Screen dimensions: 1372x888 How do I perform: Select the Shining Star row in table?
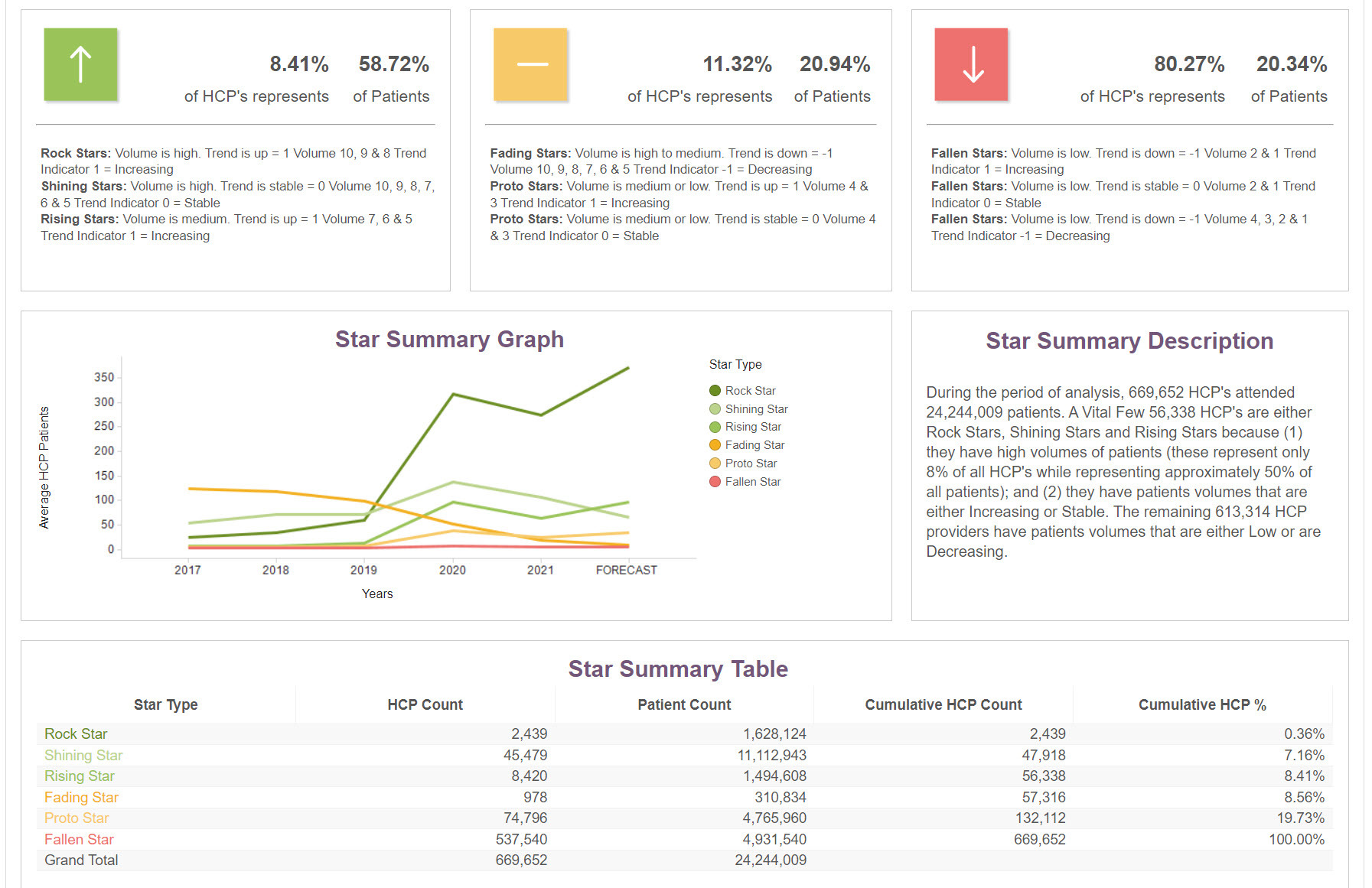(83, 755)
